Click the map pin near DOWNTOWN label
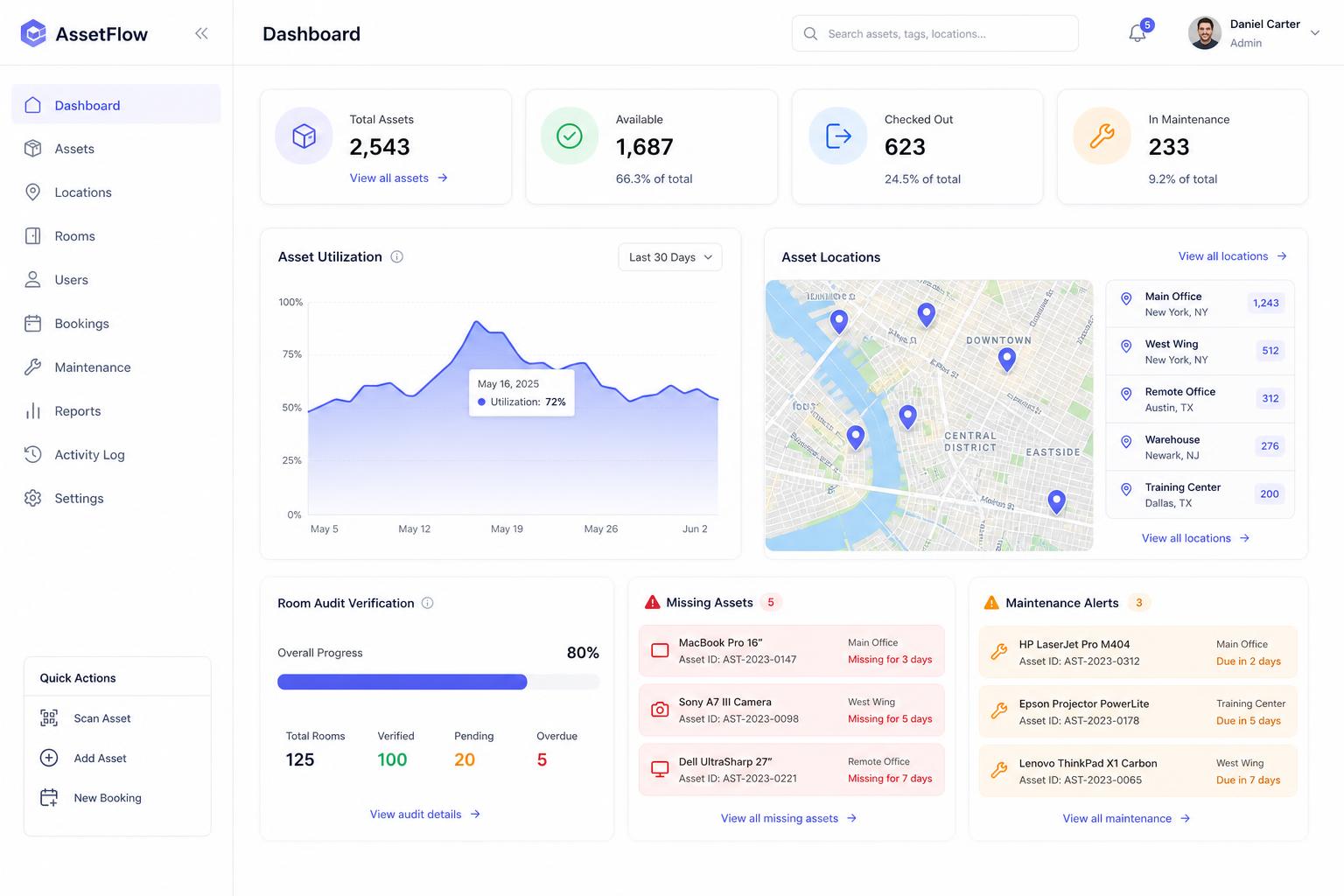1344x896 pixels. 1007,359
